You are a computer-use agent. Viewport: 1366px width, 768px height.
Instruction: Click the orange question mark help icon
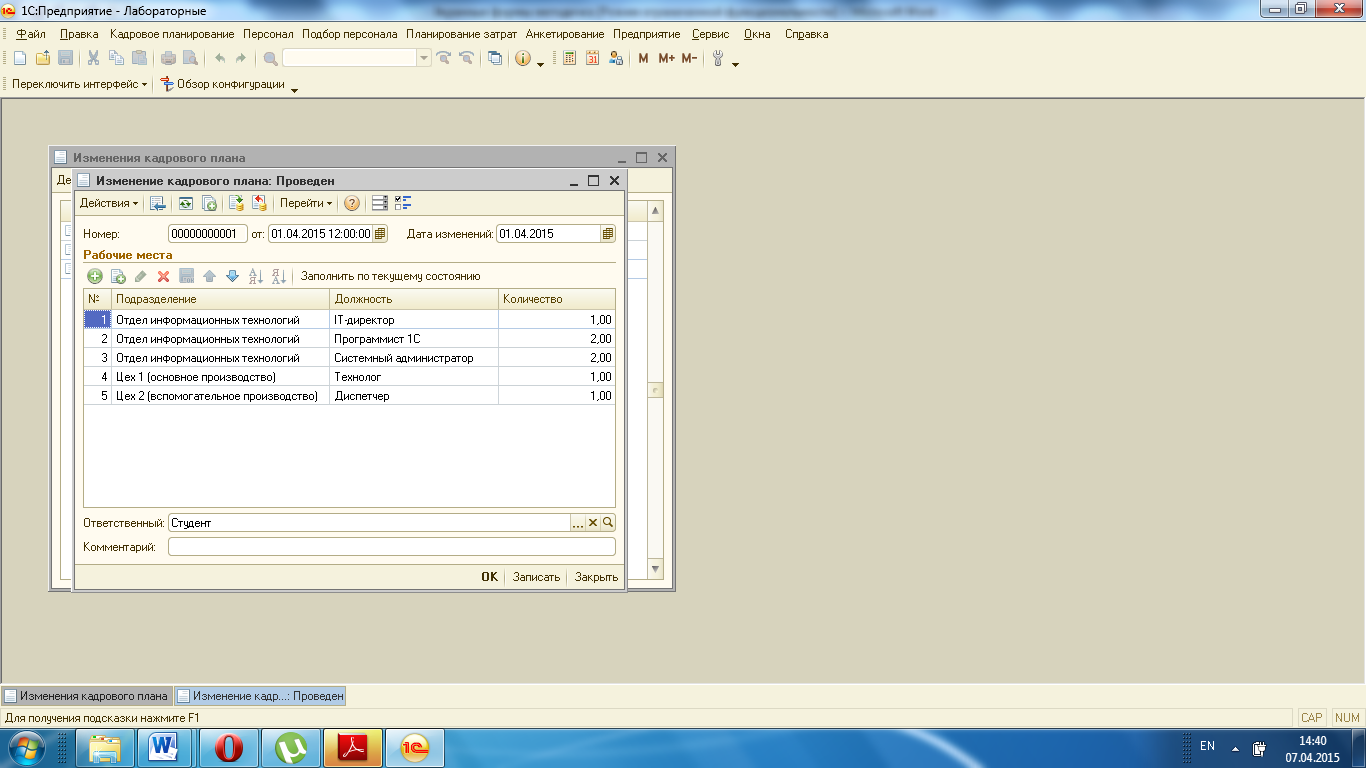(x=352, y=203)
